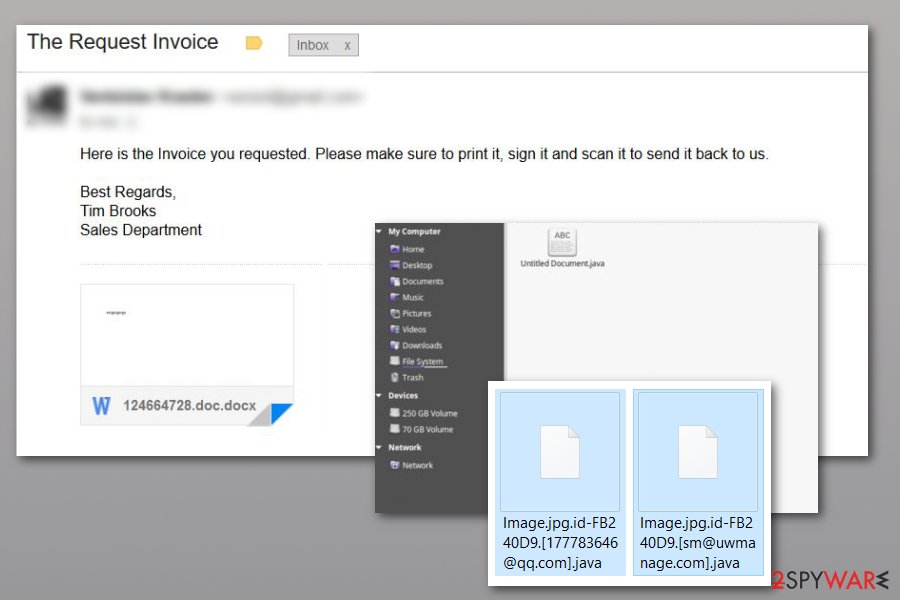Select the sm@uwmanage.com .java file

(698, 482)
